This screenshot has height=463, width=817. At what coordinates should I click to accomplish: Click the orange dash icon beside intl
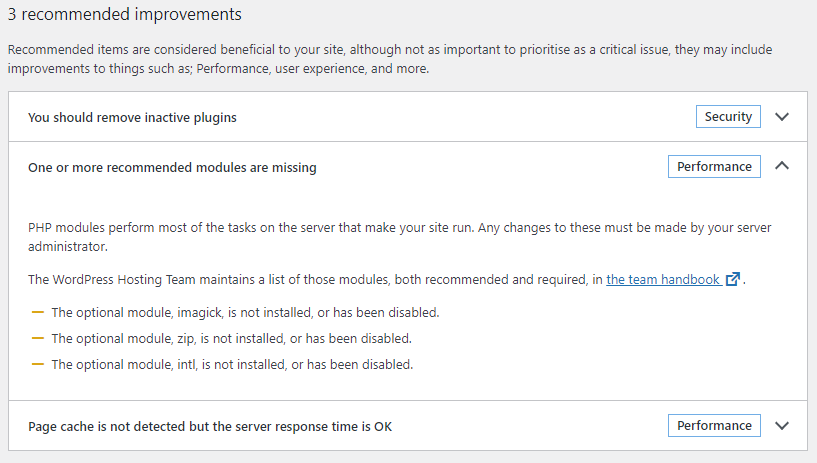point(38,364)
